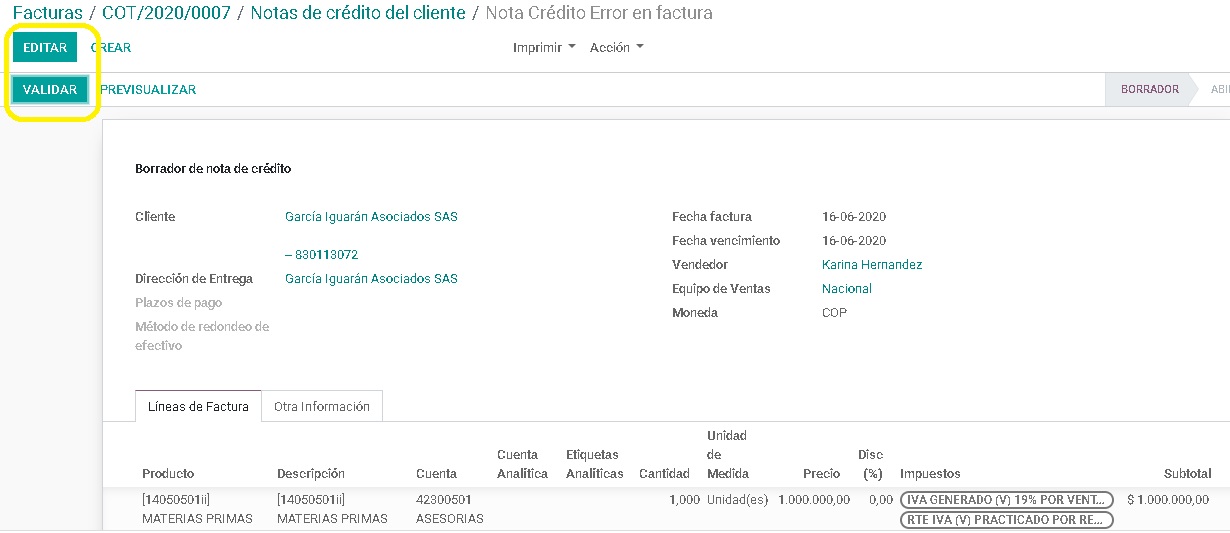Click the RTE IVA (V) PRACTICADO tax tag

point(1006,519)
